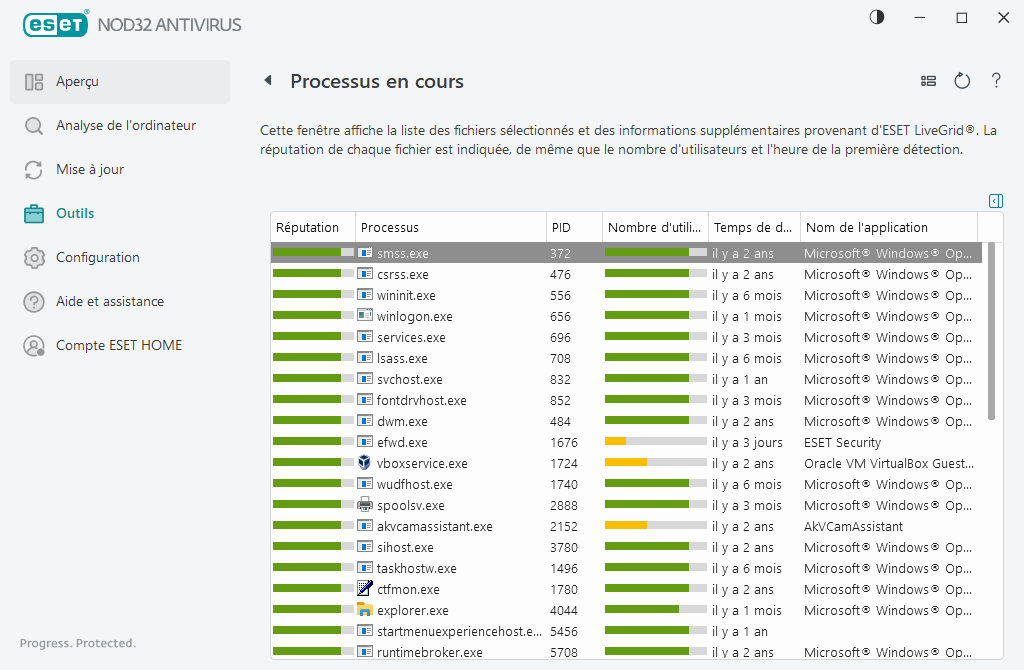1024x670 pixels.
Task: Open help via the question mark
Action: point(996,81)
